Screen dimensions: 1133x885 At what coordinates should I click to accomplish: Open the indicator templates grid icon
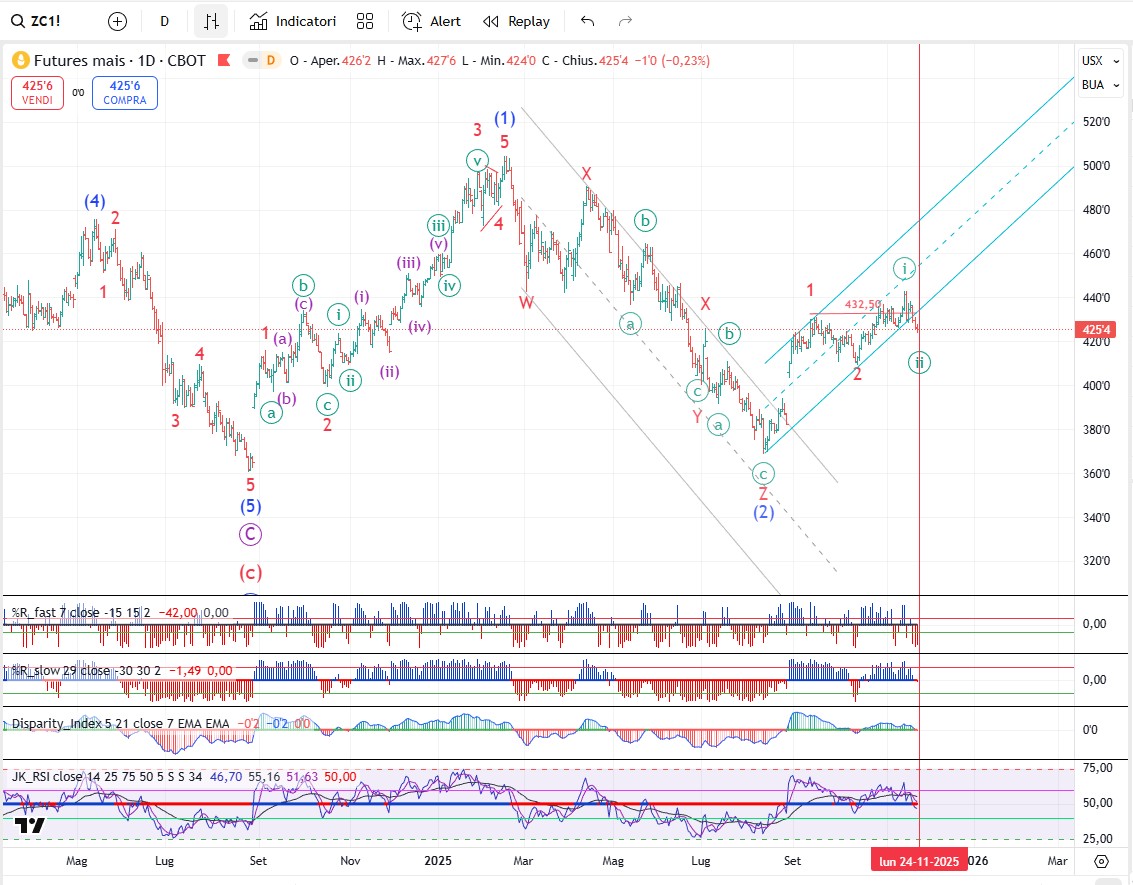point(365,21)
